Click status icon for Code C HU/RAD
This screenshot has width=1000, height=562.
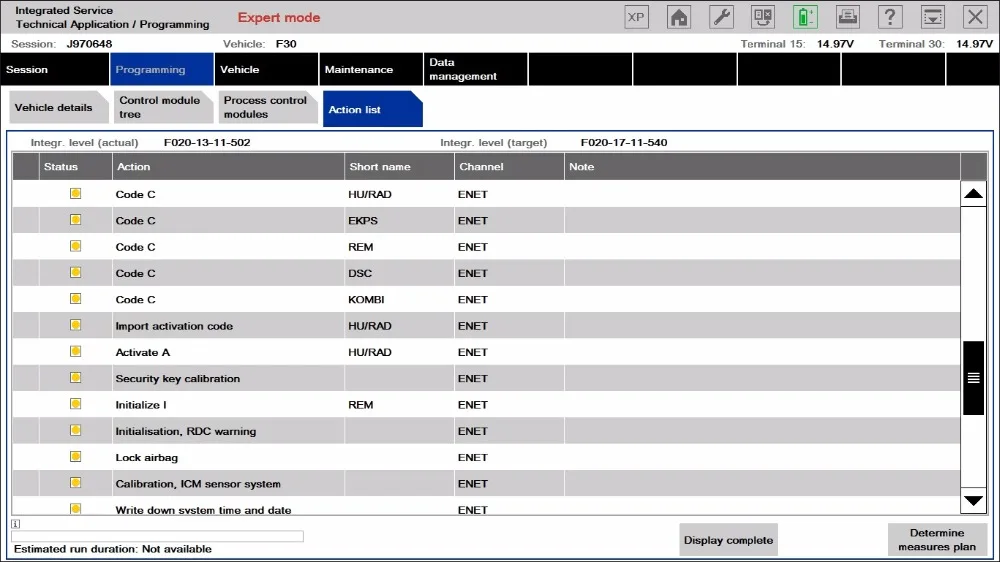(75, 193)
